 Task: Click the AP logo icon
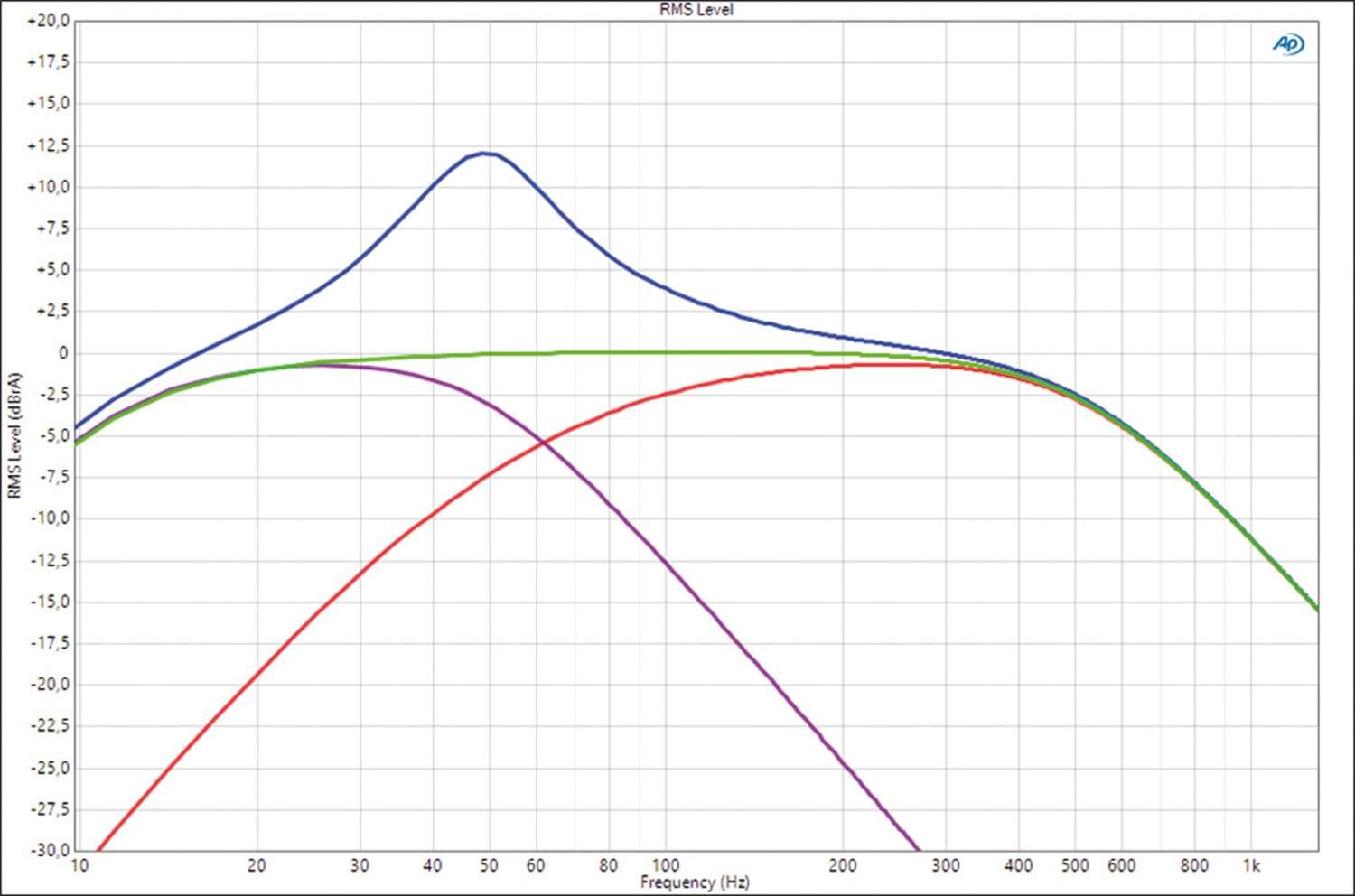coord(1288,44)
